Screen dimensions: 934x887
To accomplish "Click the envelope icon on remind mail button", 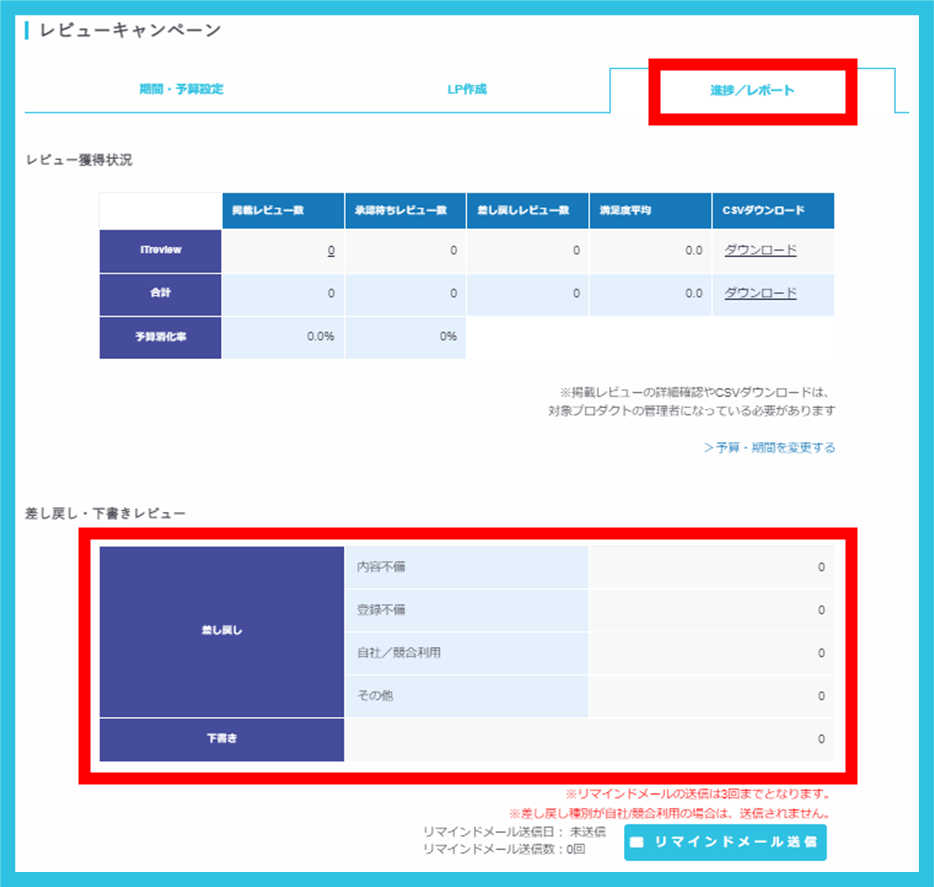I will point(637,842).
